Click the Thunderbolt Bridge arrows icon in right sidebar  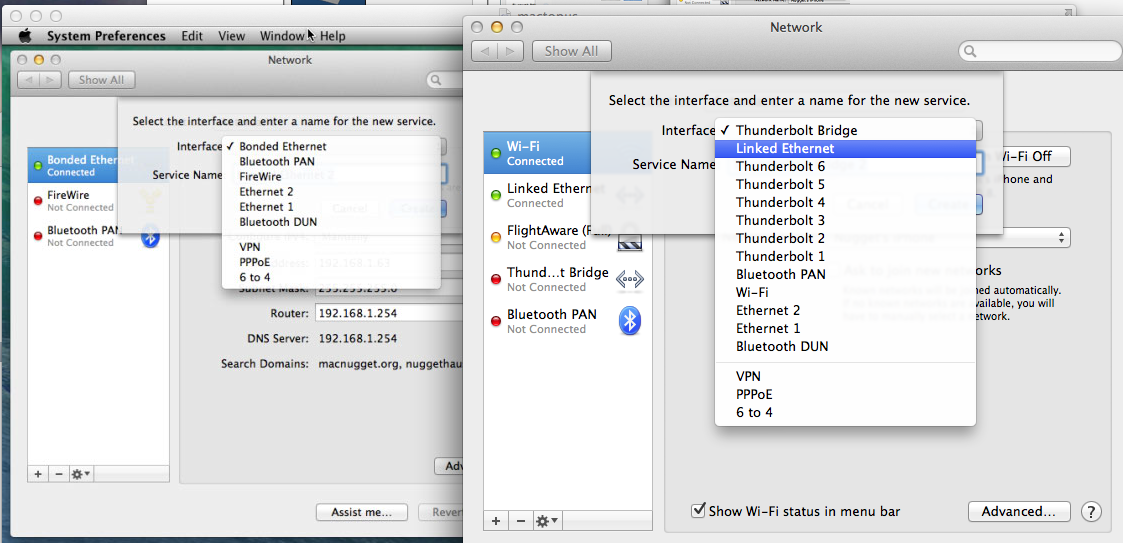(x=630, y=279)
